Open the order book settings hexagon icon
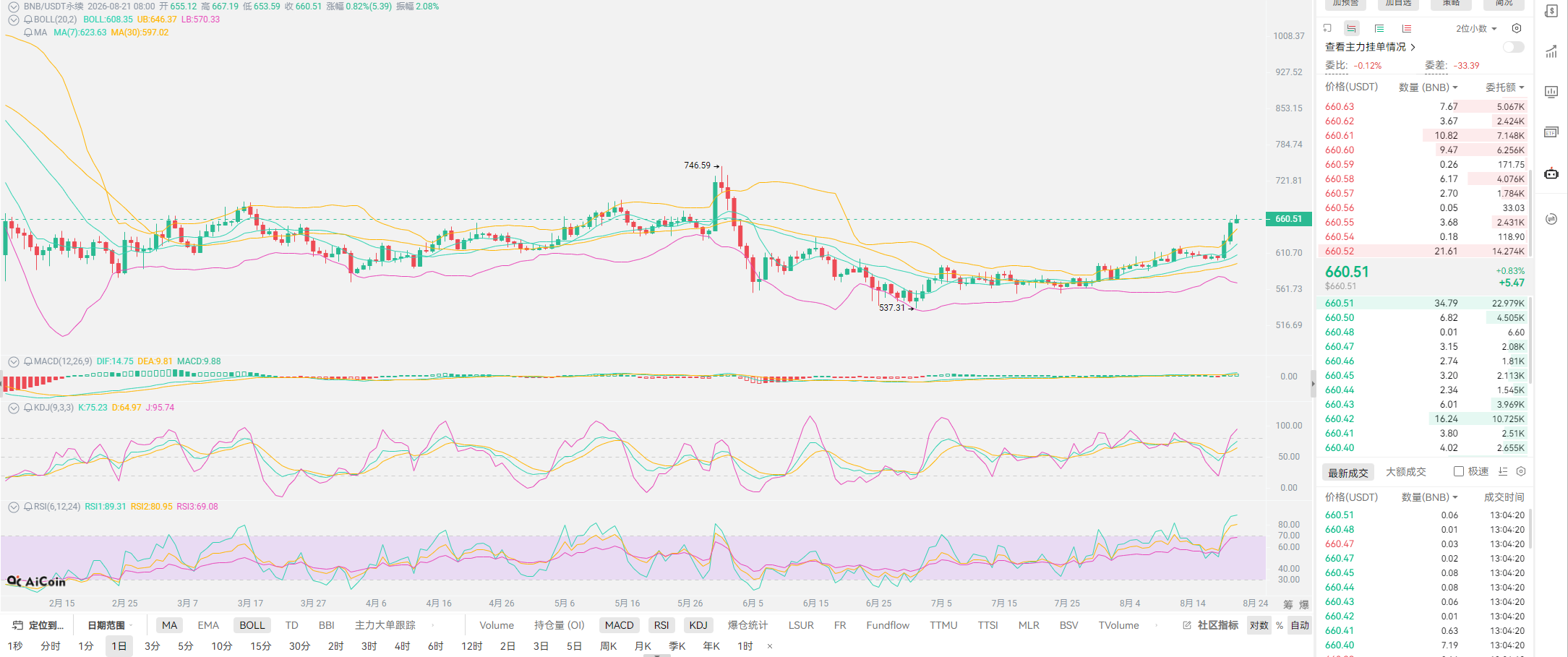The width and height of the screenshot is (1568, 657). tap(1517, 29)
